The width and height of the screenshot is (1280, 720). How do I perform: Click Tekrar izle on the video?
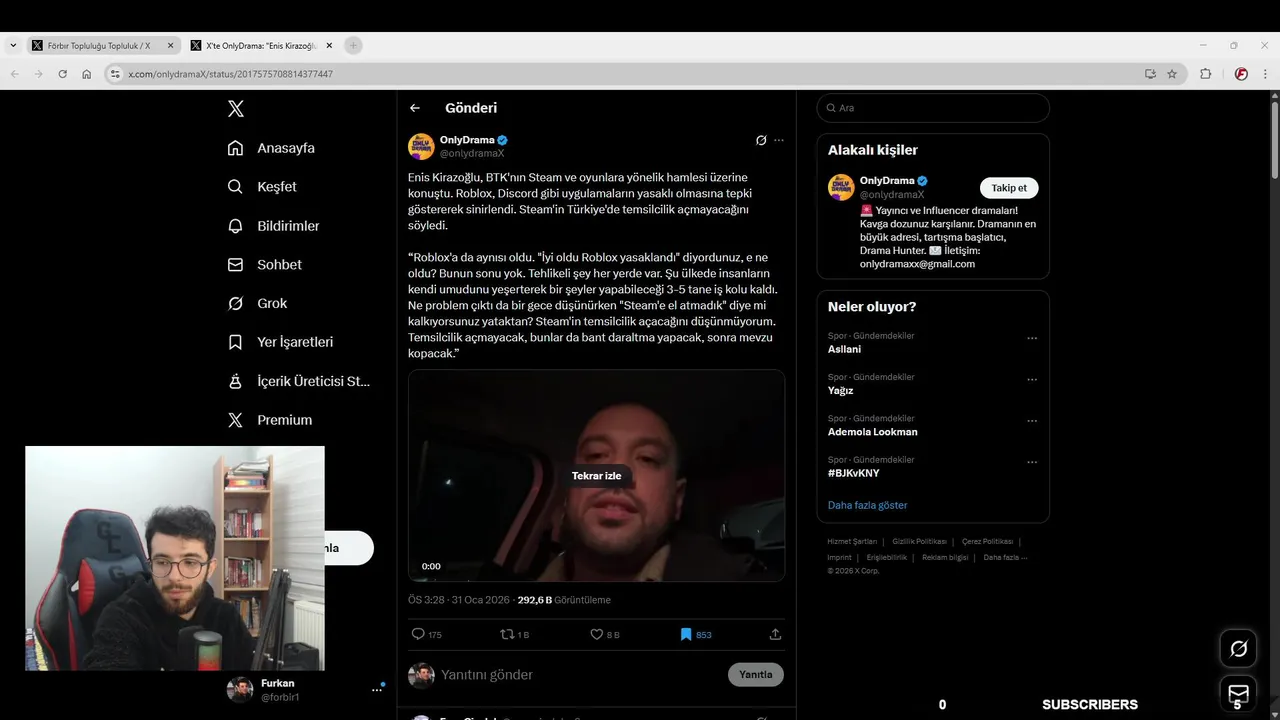click(596, 476)
